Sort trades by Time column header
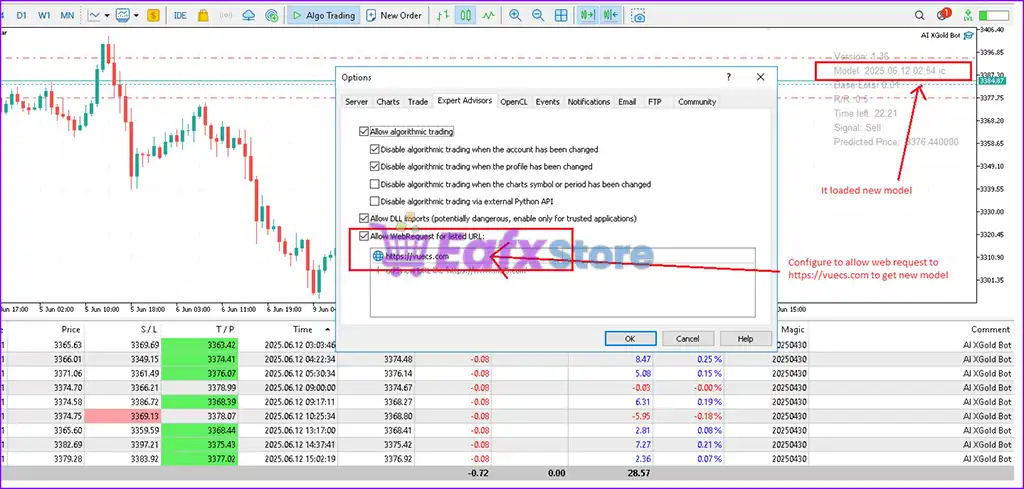Screen dimensions: 1024x489 pos(302,330)
